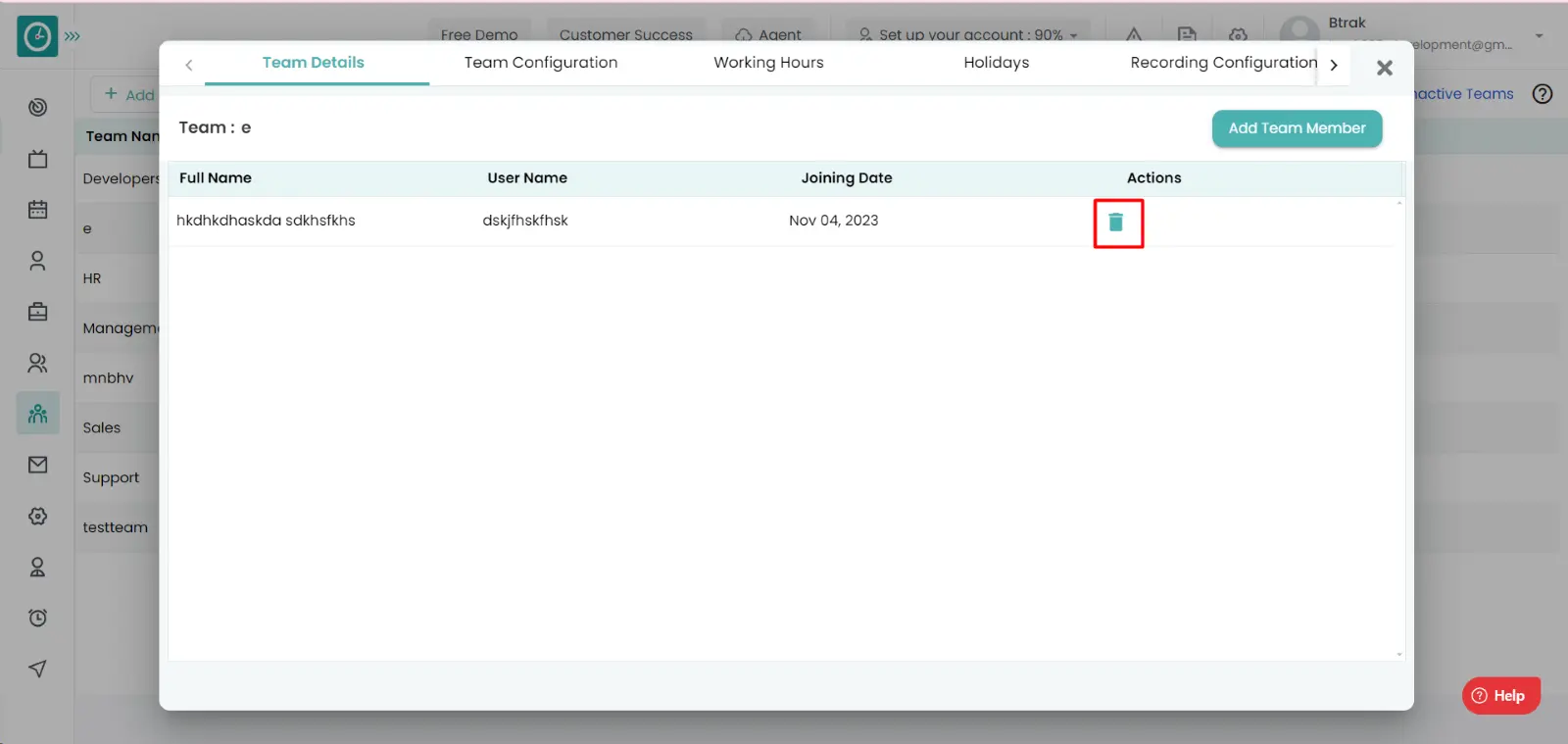This screenshot has height=744, width=1568.
Task: Click the question mark help icon
Action: click(1543, 94)
